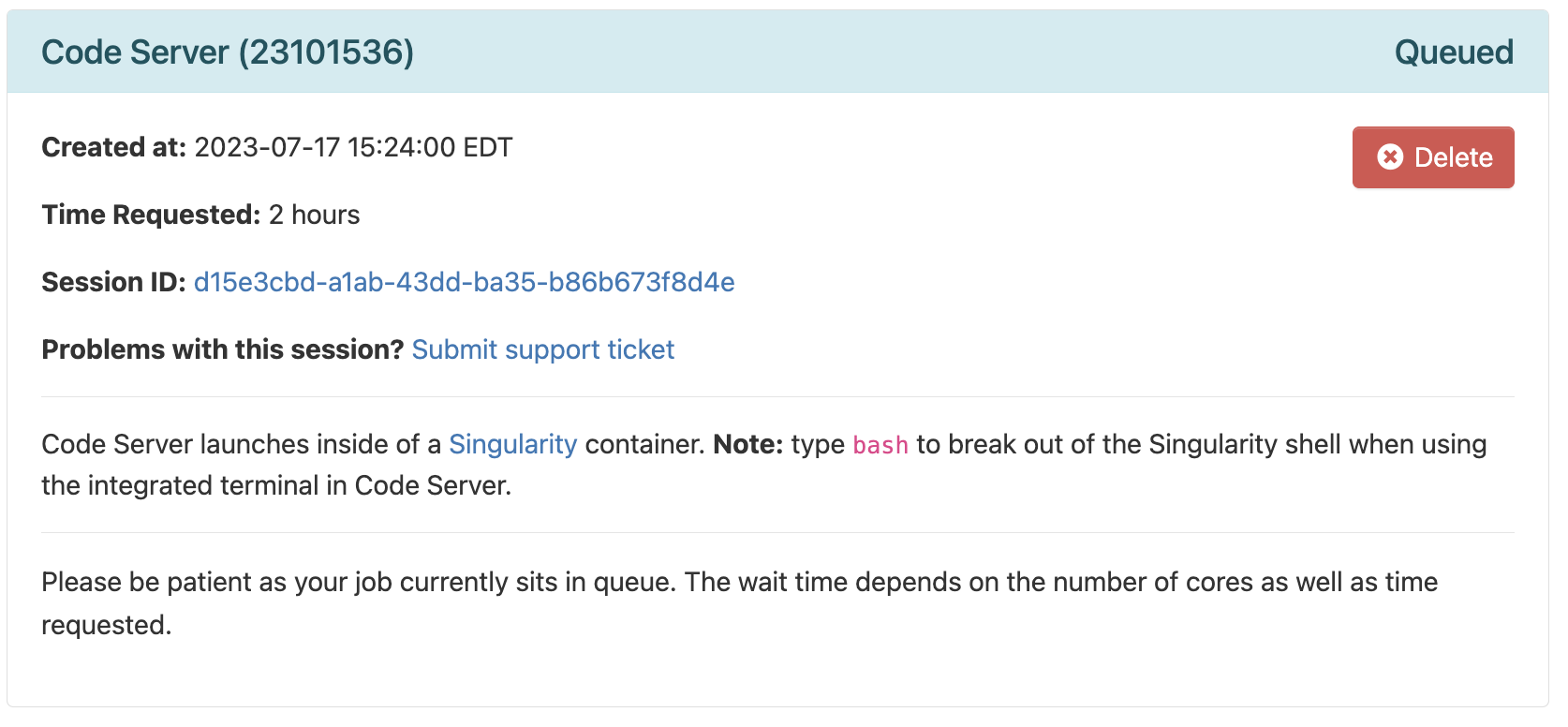This screenshot has width=1568, height=727.
Task: Open session ID d15e3cbd-a1ab-43dd-ba35-b86b673f8d4e link
Action: click(464, 282)
